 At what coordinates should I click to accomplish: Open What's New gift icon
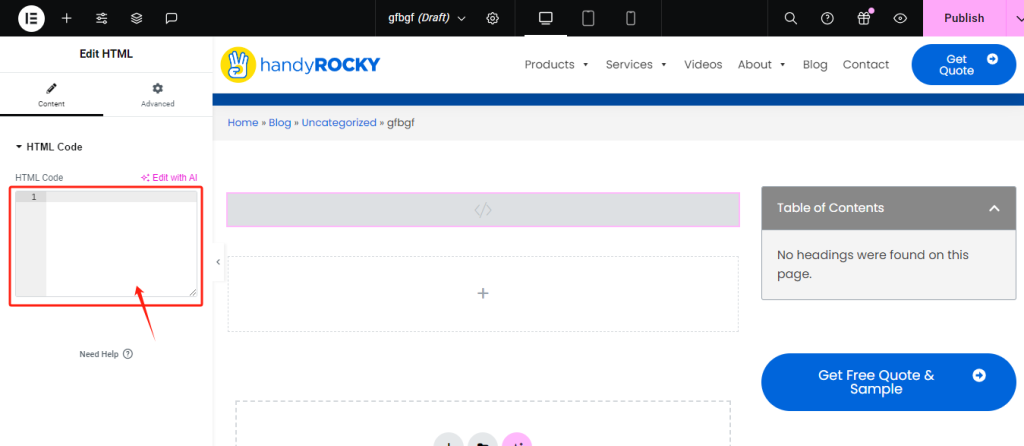pos(863,18)
